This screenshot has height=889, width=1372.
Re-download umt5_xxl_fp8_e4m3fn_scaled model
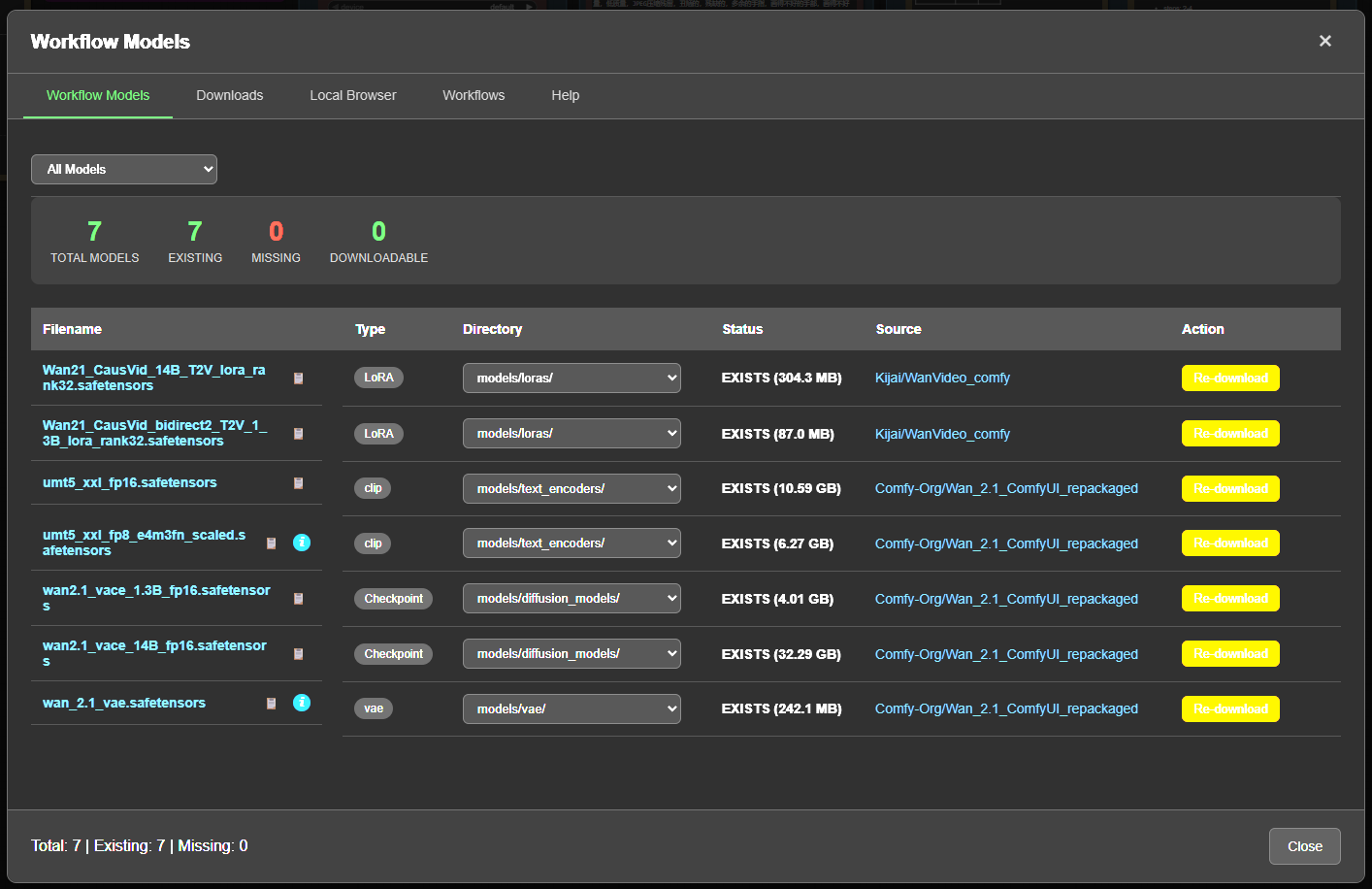pos(1230,543)
